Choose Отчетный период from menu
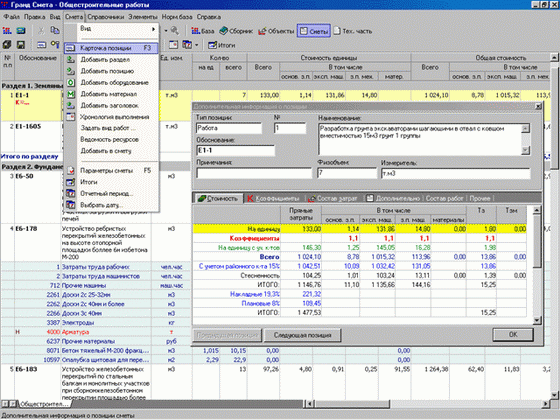 [x=111, y=194]
